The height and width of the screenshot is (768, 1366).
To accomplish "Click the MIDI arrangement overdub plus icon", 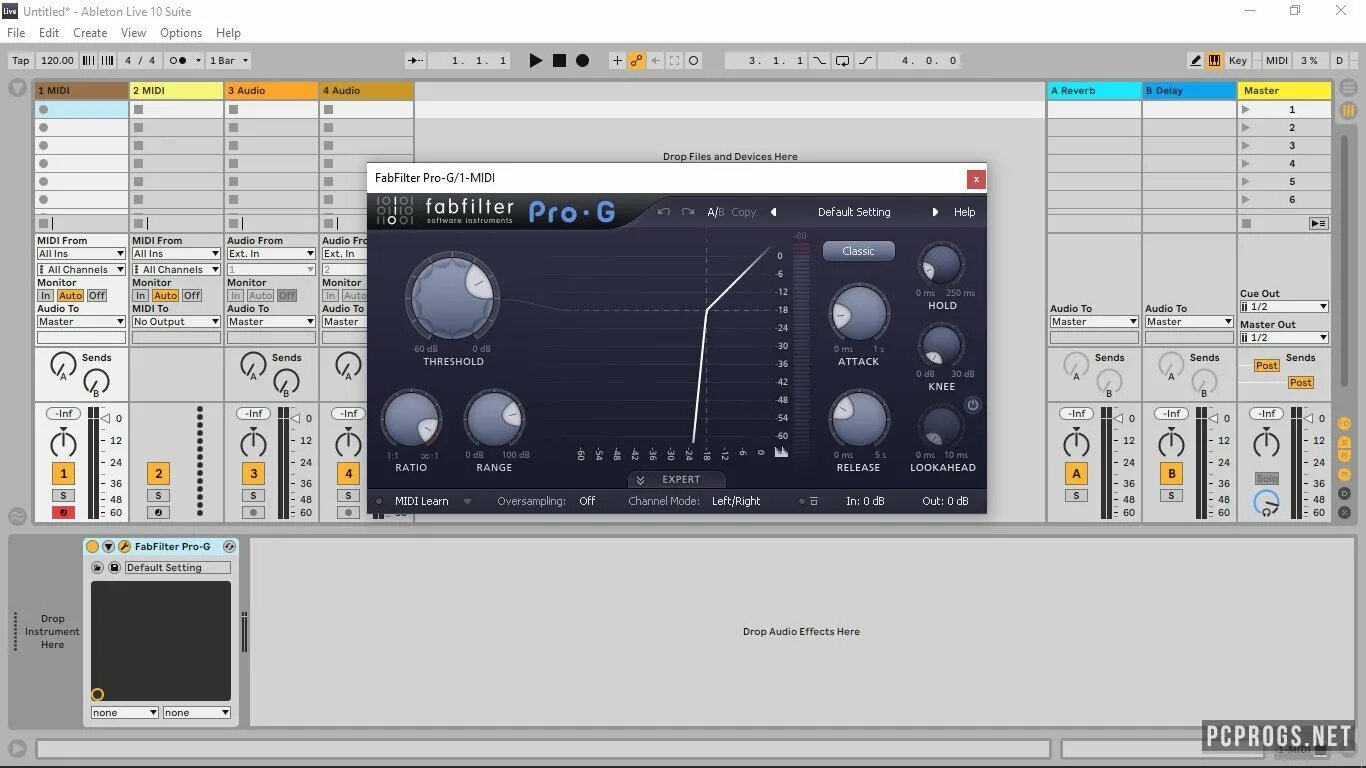I will tap(617, 60).
